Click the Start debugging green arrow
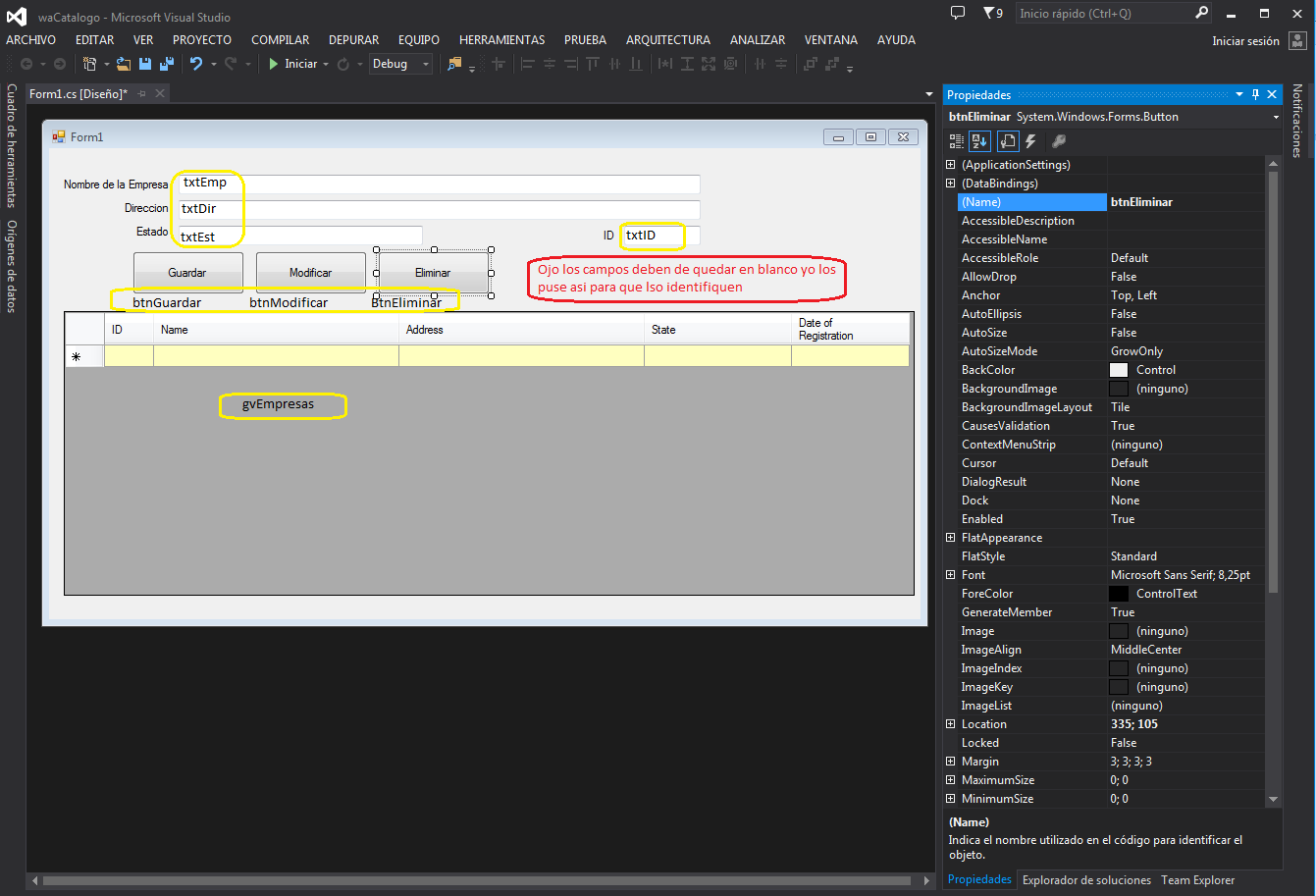 pyautogui.click(x=274, y=63)
